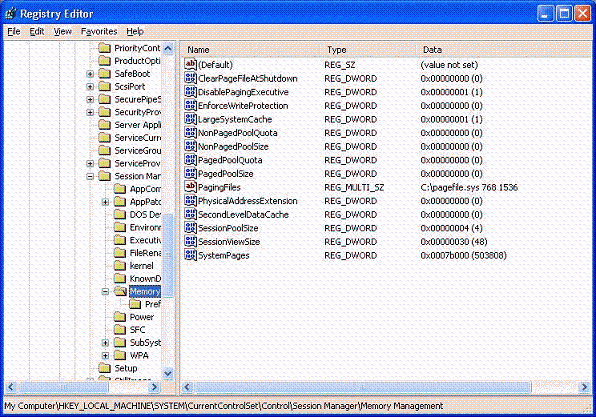The height and width of the screenshot is (417, 596).
Task: Open the Edit menu
Action: 37,32
